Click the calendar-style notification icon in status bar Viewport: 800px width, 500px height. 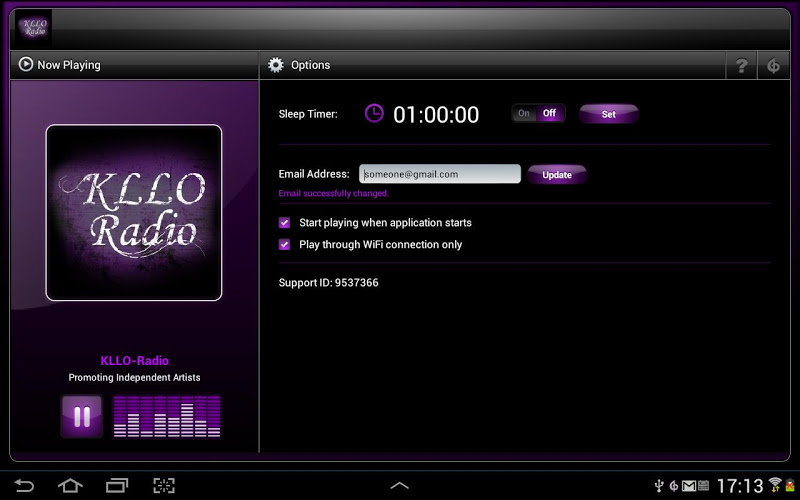point(703,486)
